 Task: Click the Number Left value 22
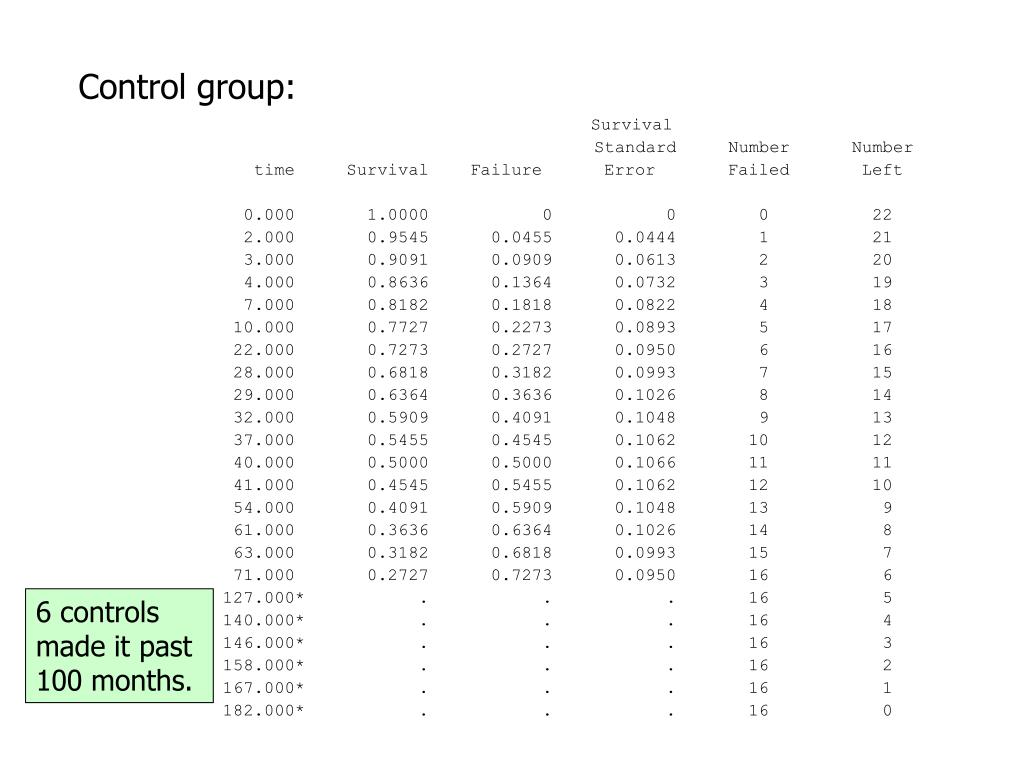[882, 215]
